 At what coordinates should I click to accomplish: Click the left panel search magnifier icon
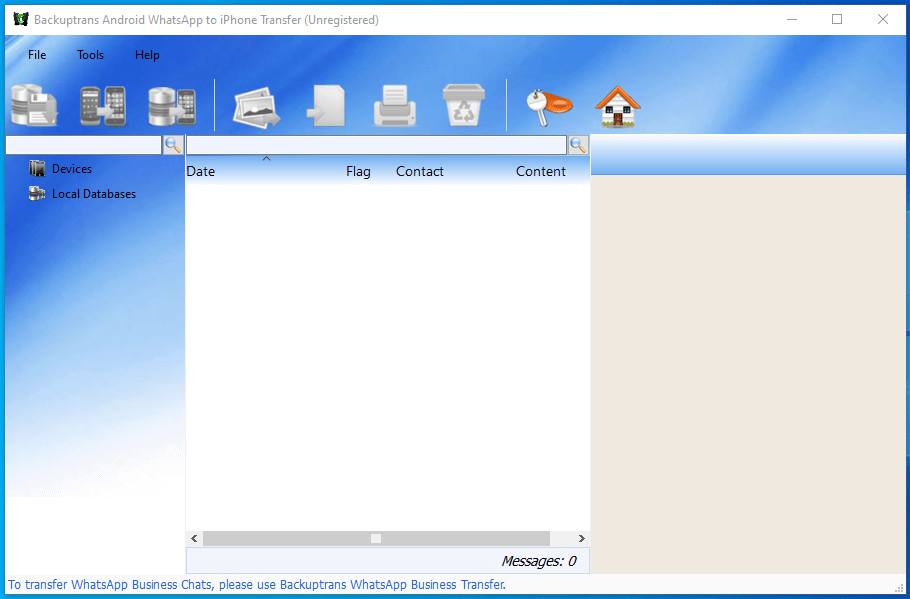(173, 145)
